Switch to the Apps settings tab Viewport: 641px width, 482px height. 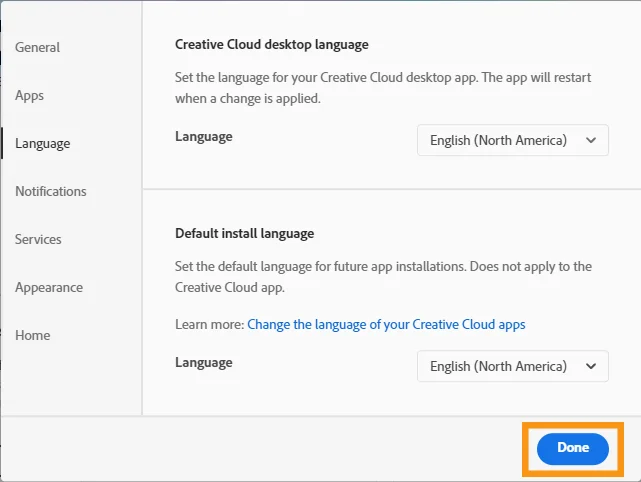click(x=29, y=95)
